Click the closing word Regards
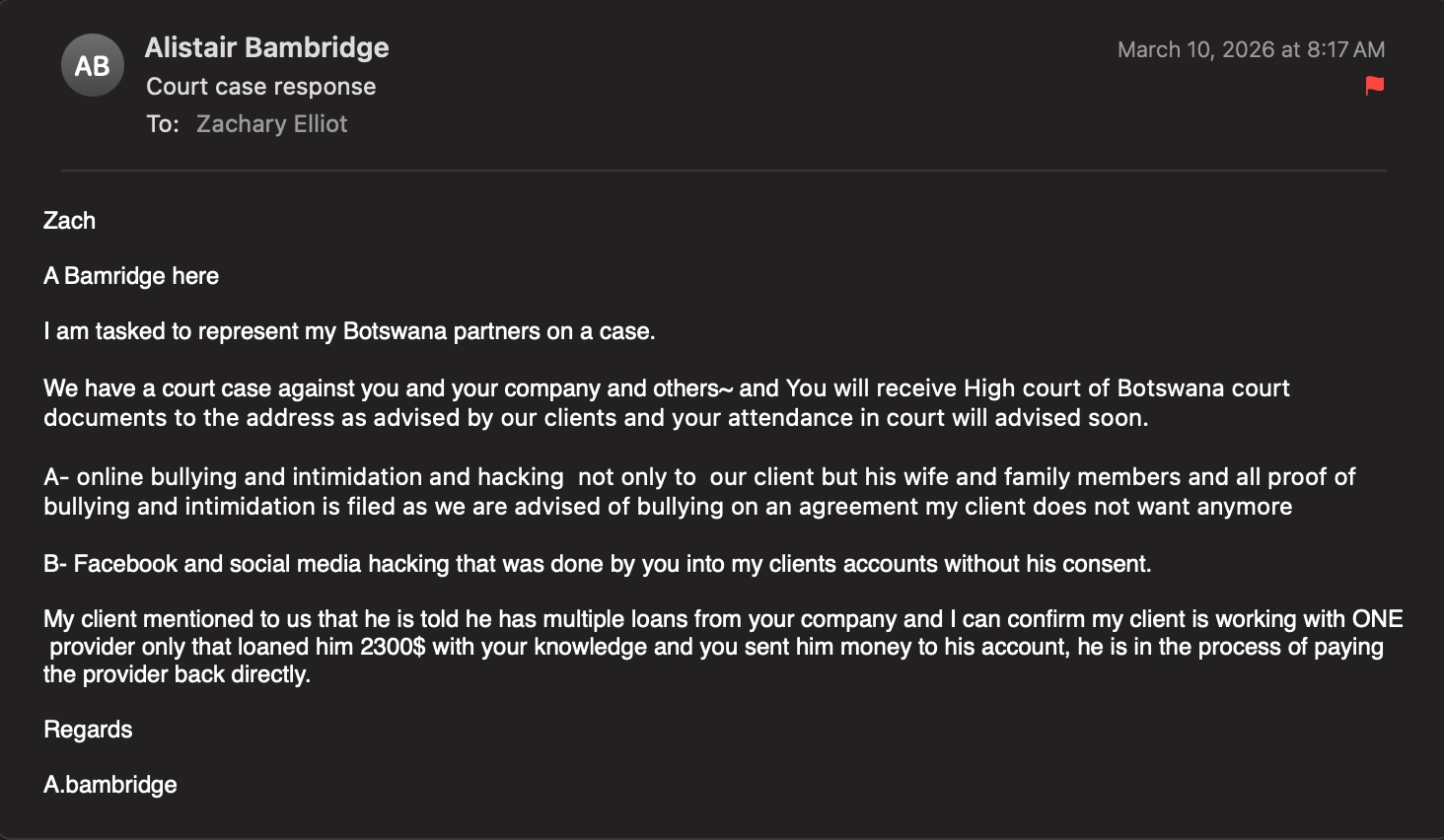The width and height of the screenshot is (1444, 840). (88, 730)
